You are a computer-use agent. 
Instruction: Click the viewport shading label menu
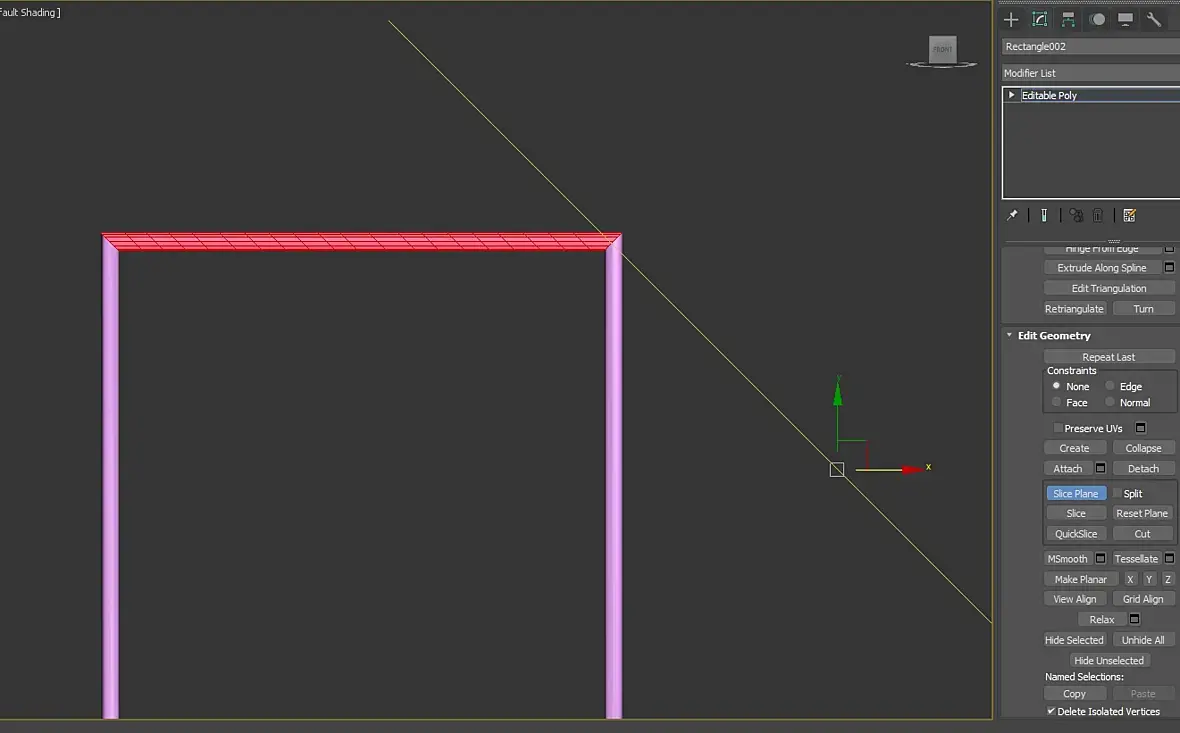(x=29, y=12)
